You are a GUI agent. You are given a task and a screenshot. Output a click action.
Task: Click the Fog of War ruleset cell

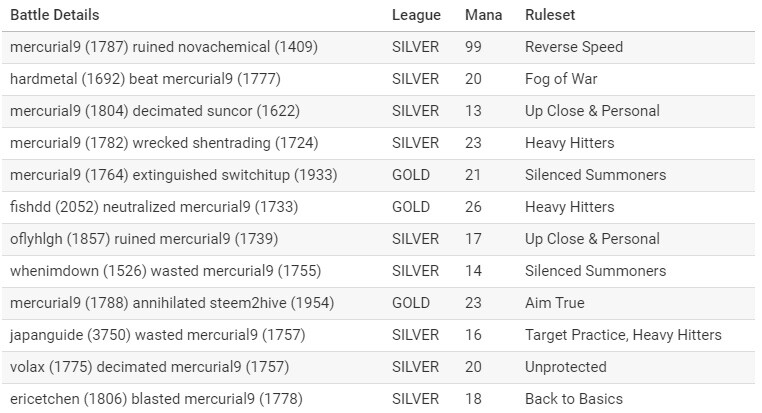pos(561,79)
